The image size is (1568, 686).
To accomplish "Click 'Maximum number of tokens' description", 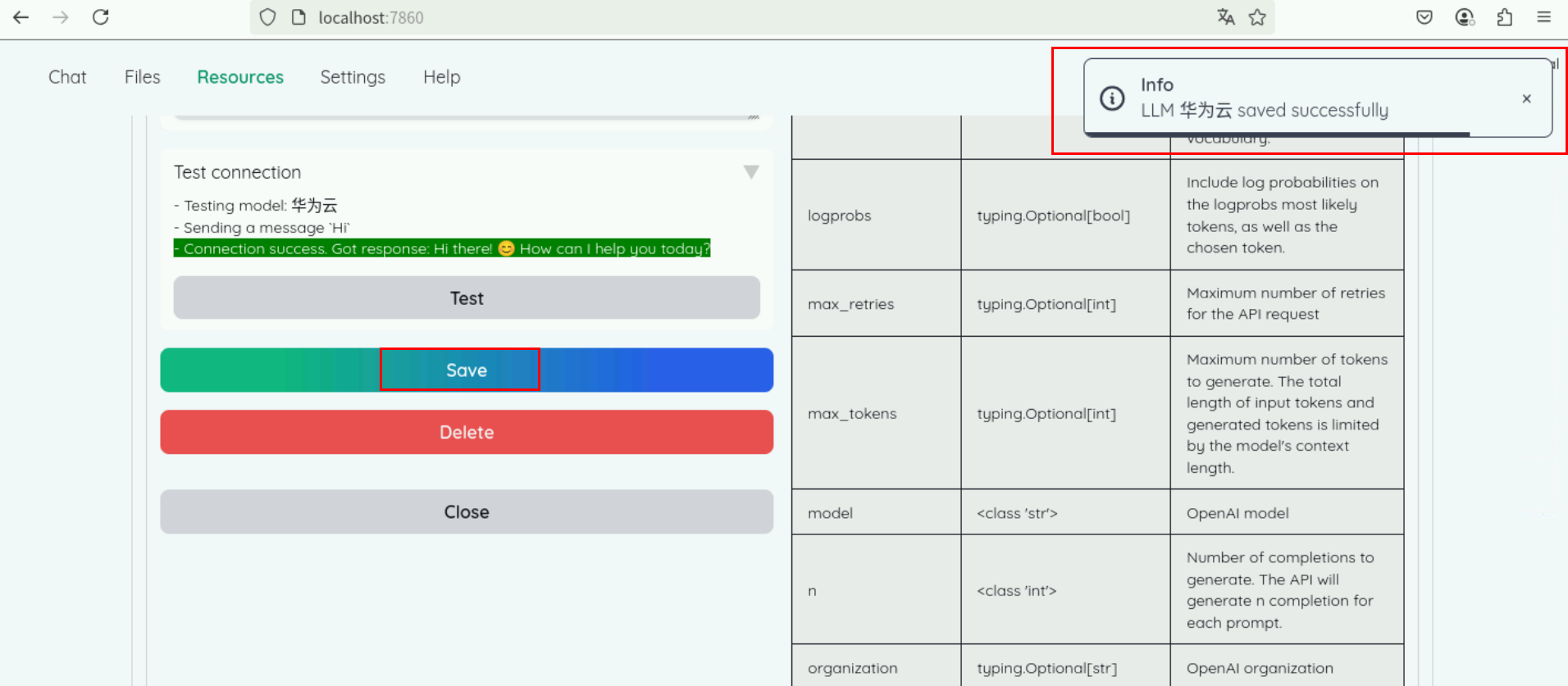I will (1288, 413).
